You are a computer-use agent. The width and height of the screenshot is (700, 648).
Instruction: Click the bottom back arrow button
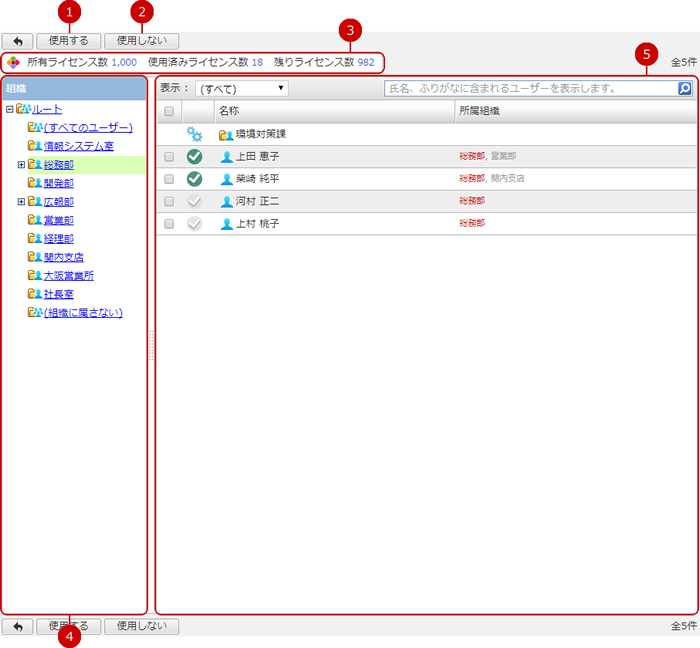tap(18, 626)
